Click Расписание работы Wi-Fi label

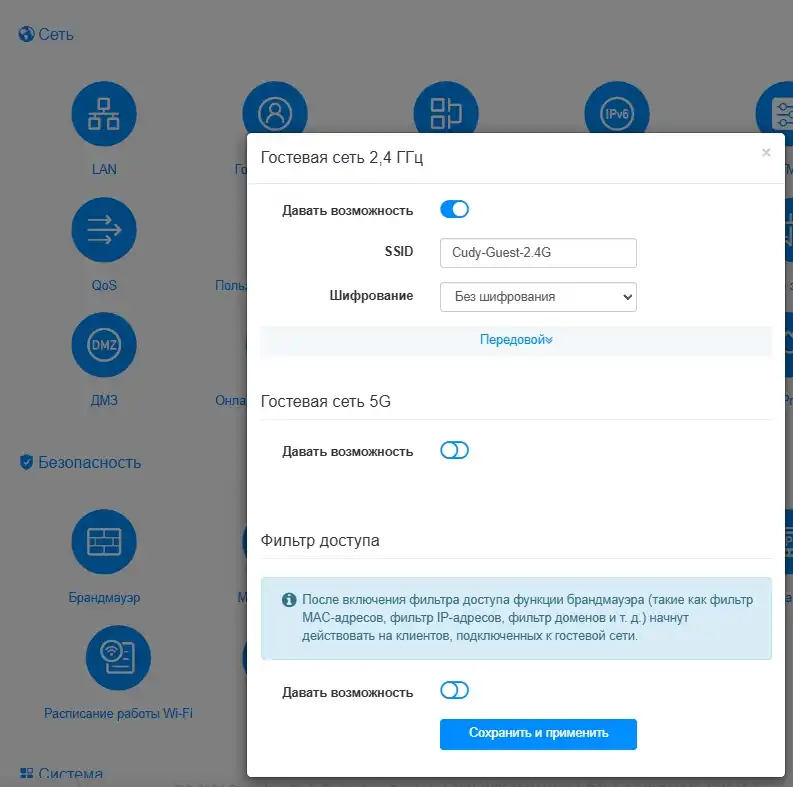point(118,713)
